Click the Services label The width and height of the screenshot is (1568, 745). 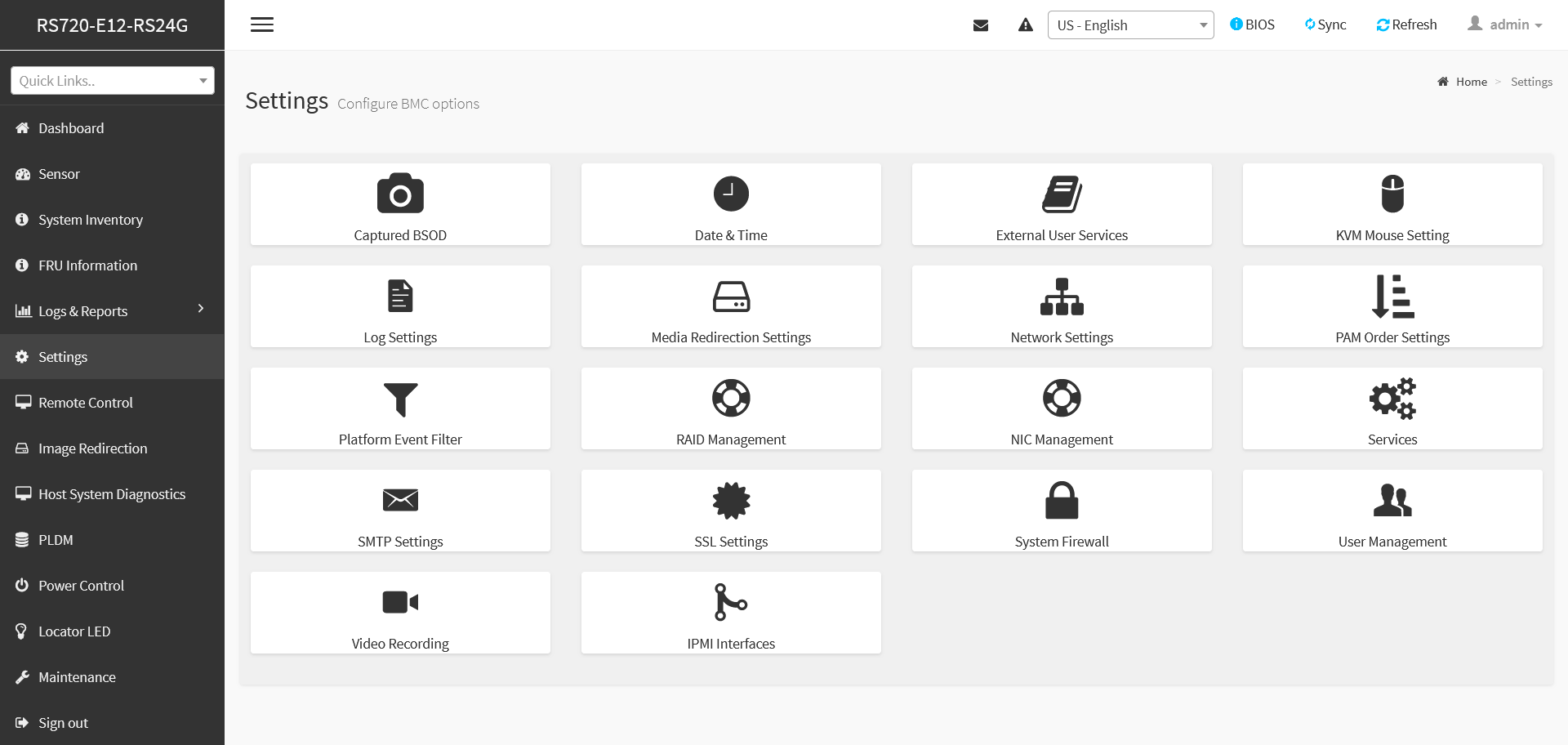pyautogui.click(x=1392, y=439)
